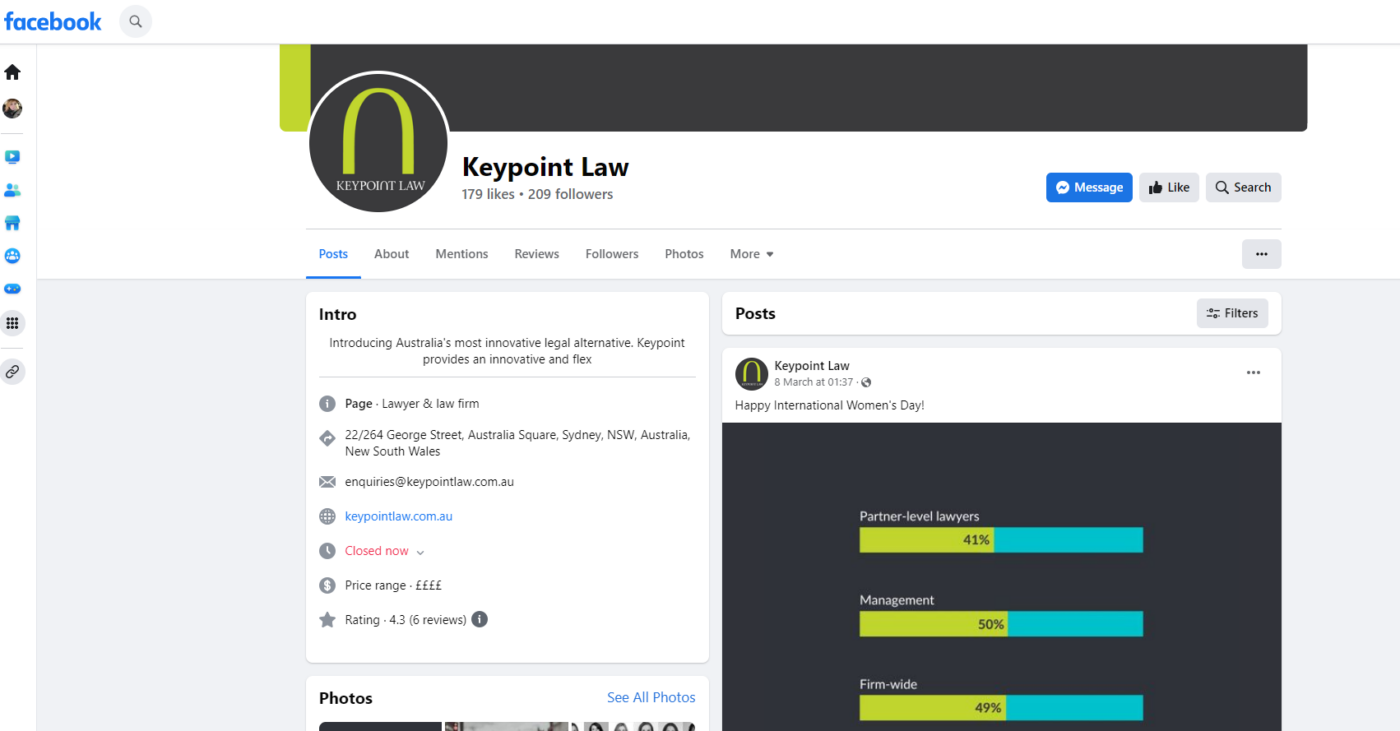Image resolution: width=1400 pixels, height=731 pixels.
Task: Click the rating info icon beside reviews
Action: 480,620
